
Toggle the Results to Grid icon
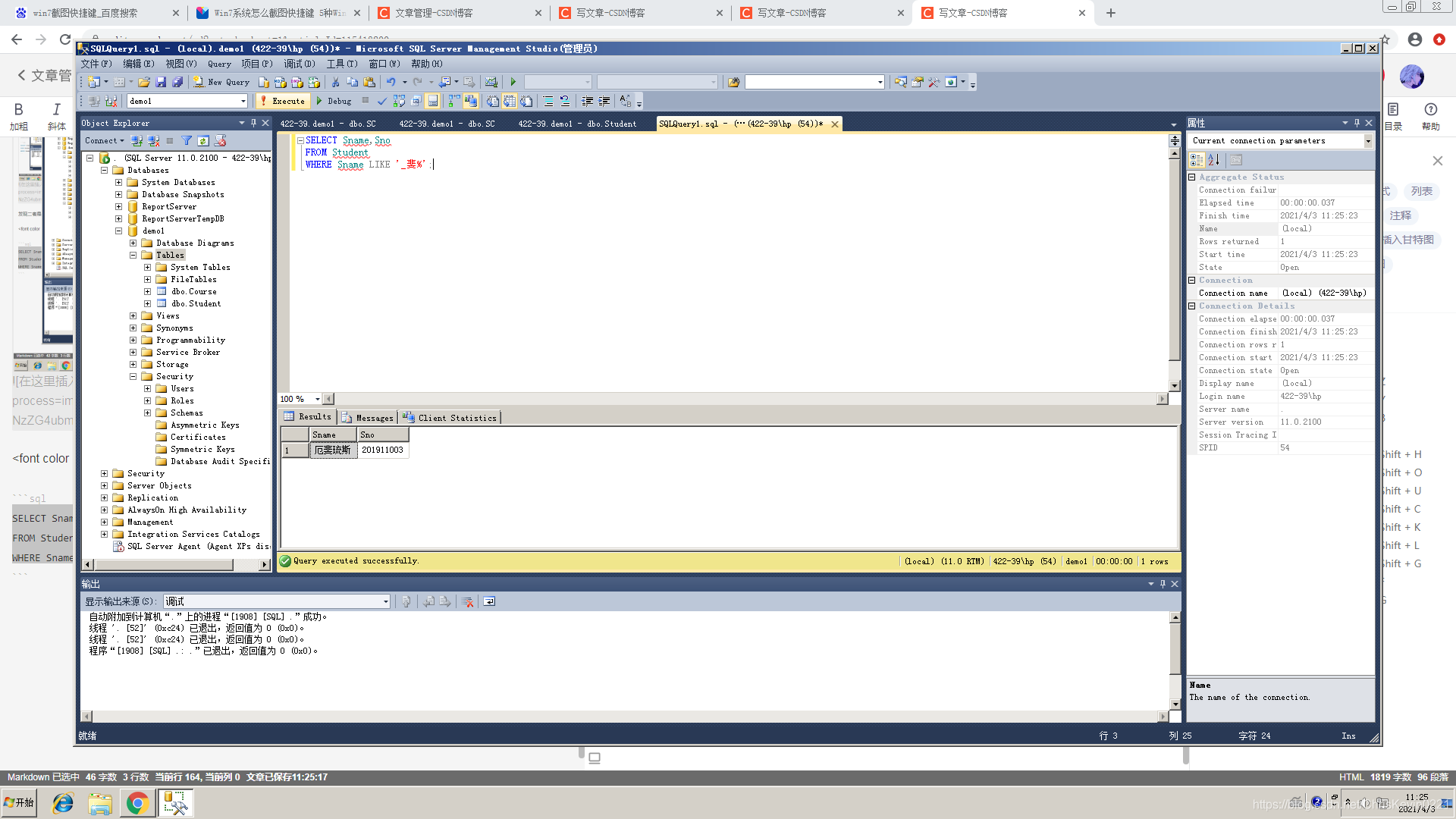[510, 101]
